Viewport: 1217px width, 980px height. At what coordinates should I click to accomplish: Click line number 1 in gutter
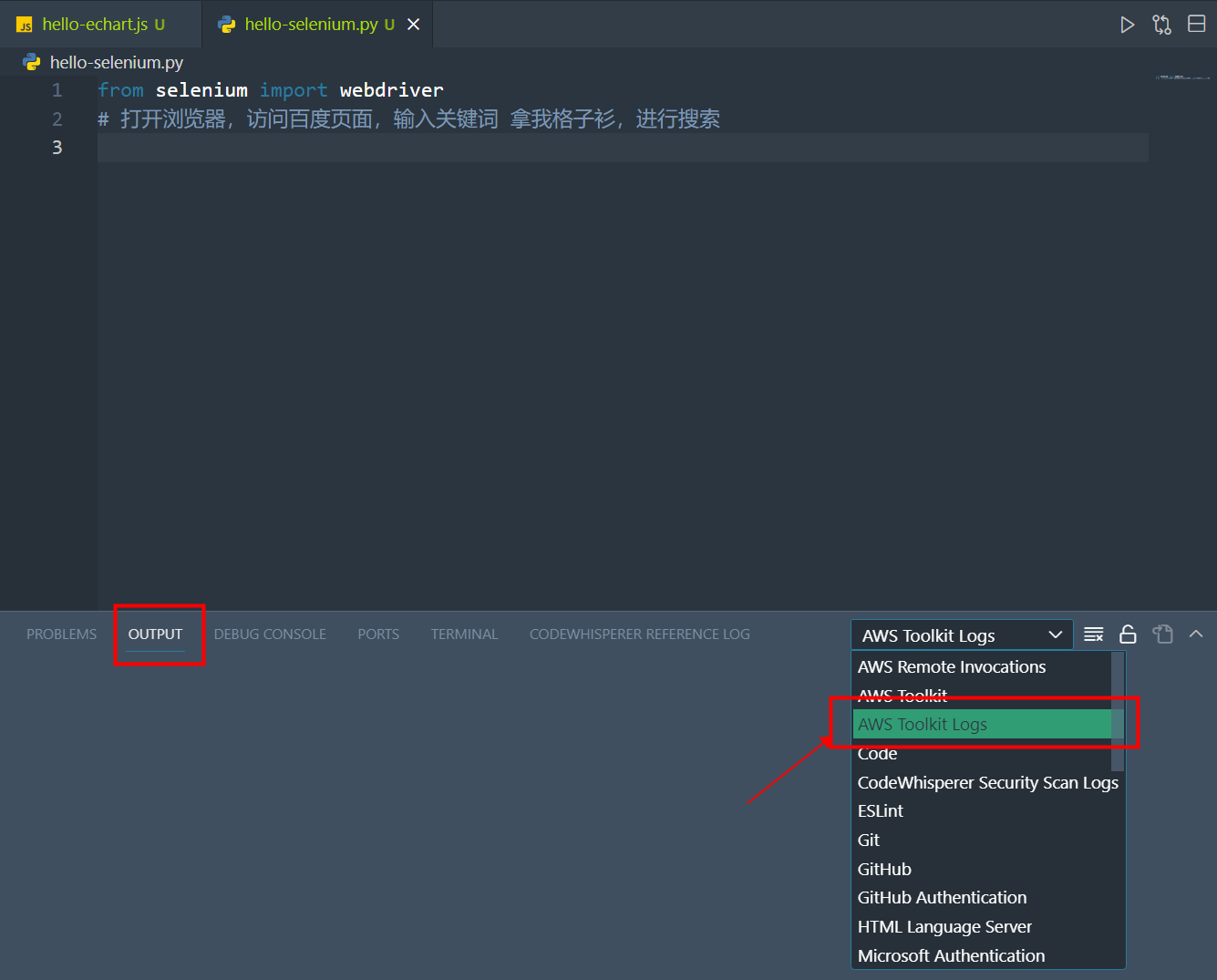pyautogui.click(x=57, y=90)
